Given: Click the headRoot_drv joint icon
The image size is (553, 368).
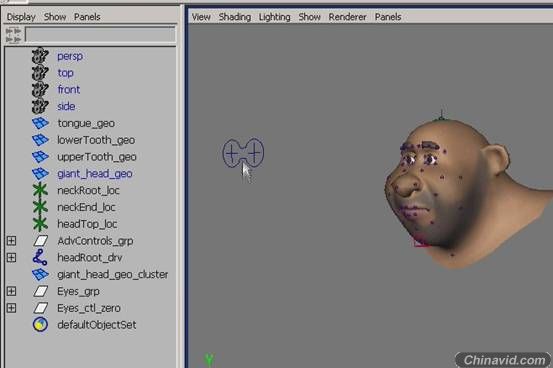Looking at the screenshot, I should tap(40, 257).
